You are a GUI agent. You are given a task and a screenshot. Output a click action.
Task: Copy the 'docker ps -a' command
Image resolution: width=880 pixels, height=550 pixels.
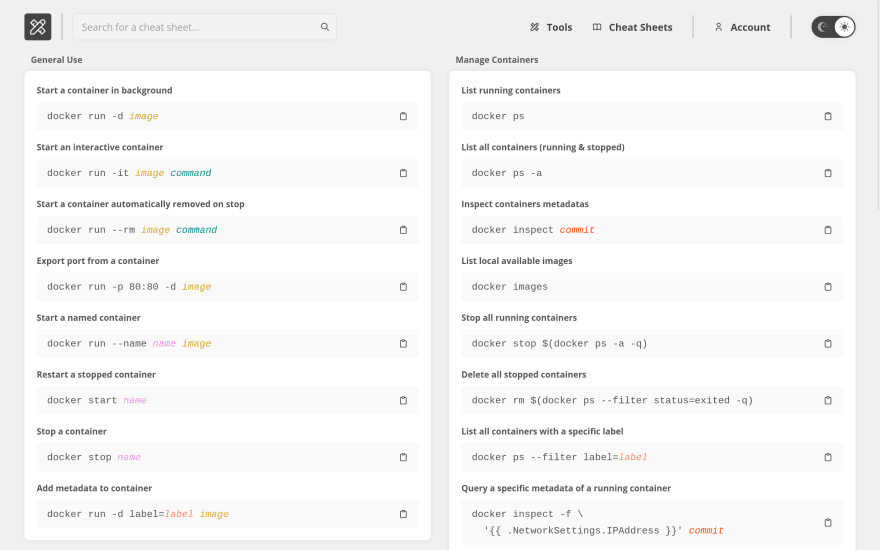point(828,173)
